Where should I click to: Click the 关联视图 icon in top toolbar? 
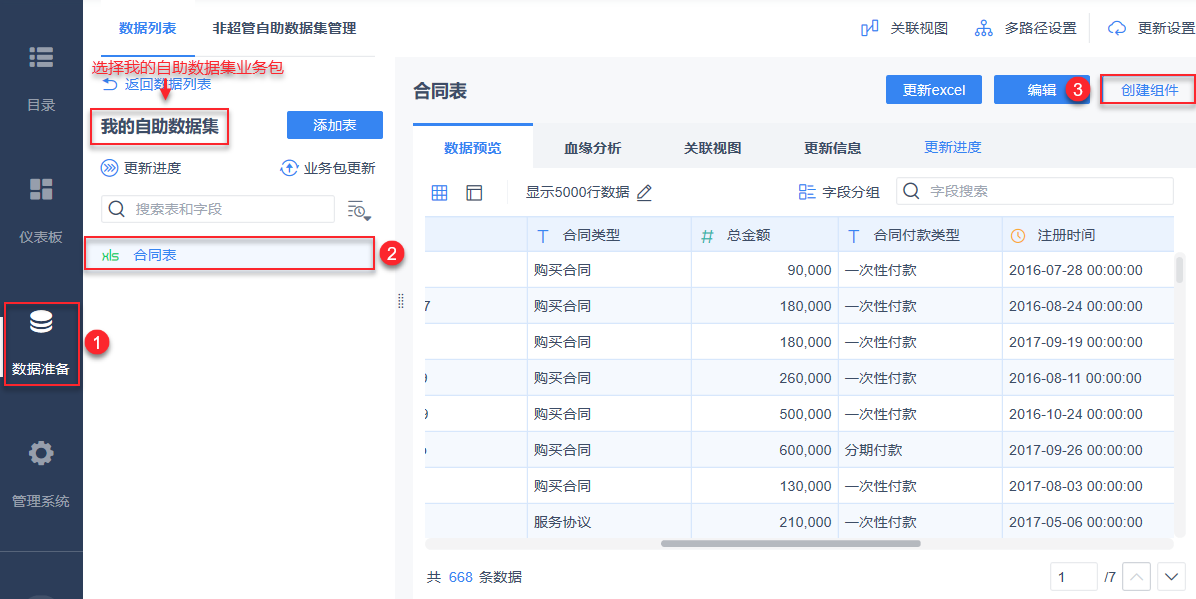pyautogui.click(x=870, y=28)
